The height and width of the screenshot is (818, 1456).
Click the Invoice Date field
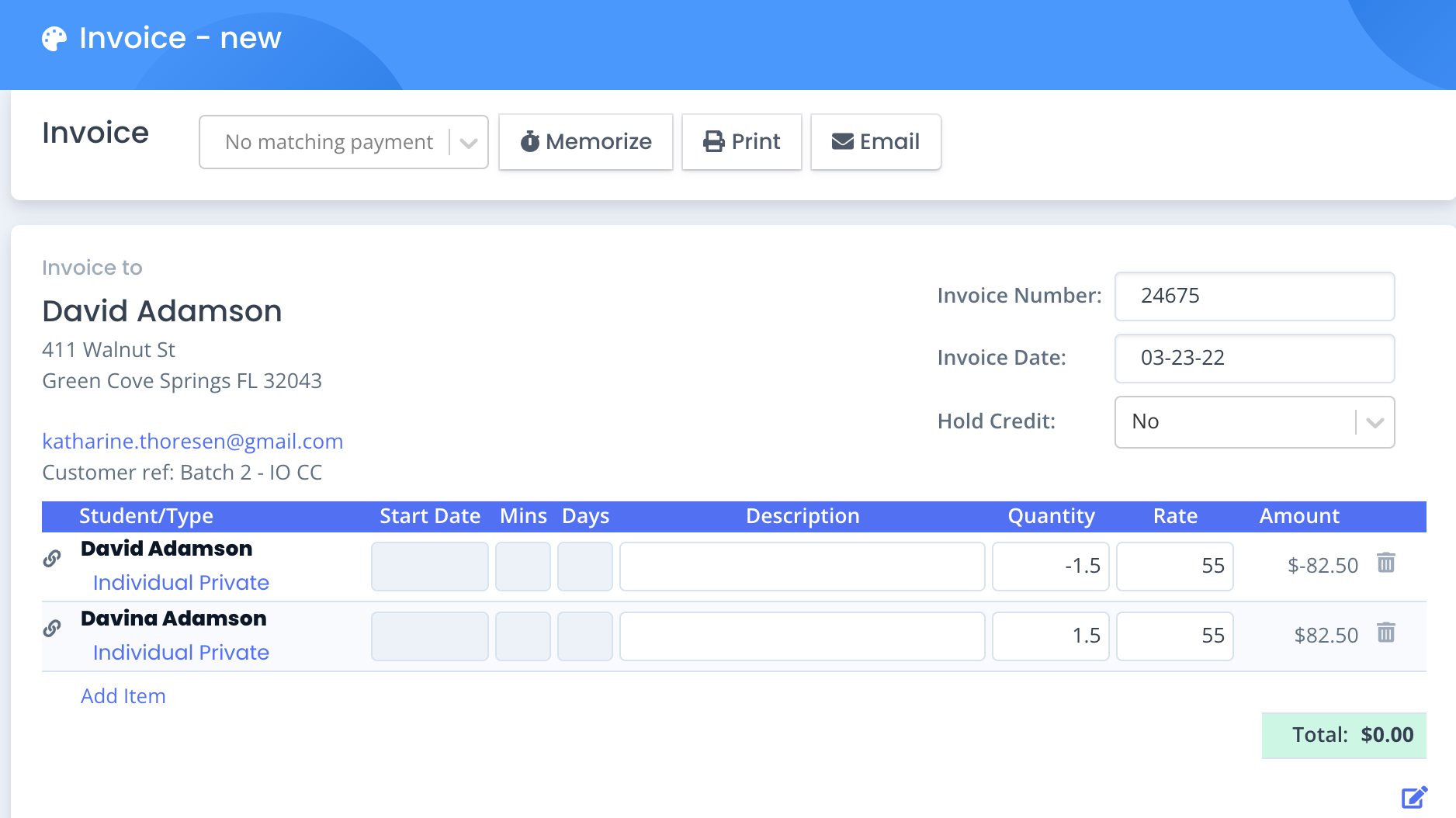point(1255,359)
